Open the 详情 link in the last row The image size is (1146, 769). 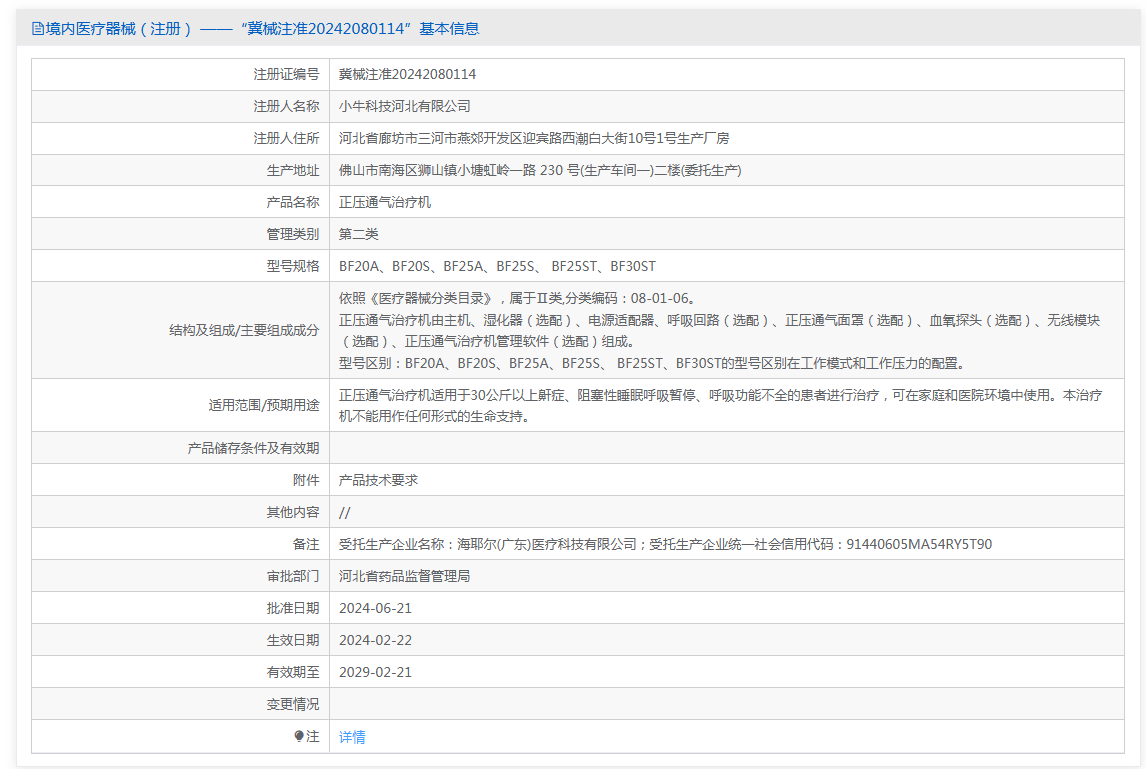click(x=352, y=737)
